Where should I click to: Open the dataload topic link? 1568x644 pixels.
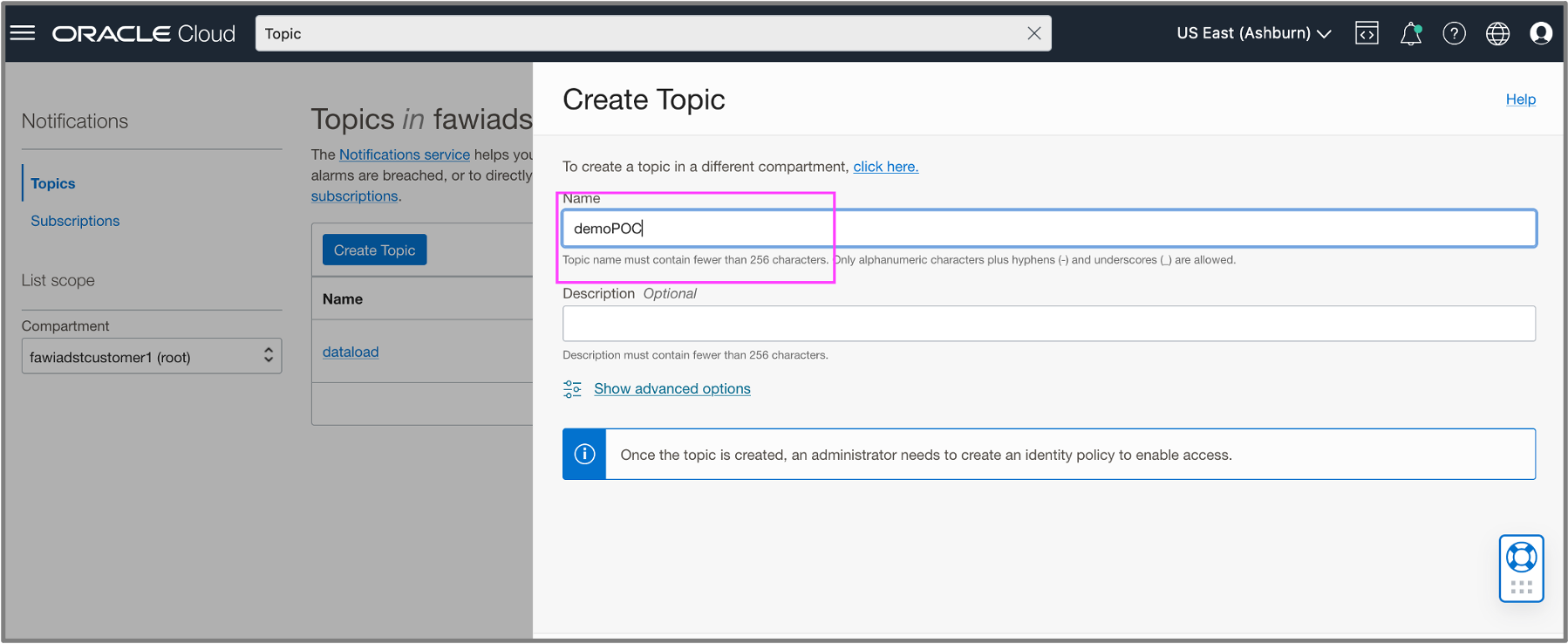point(351,352)
